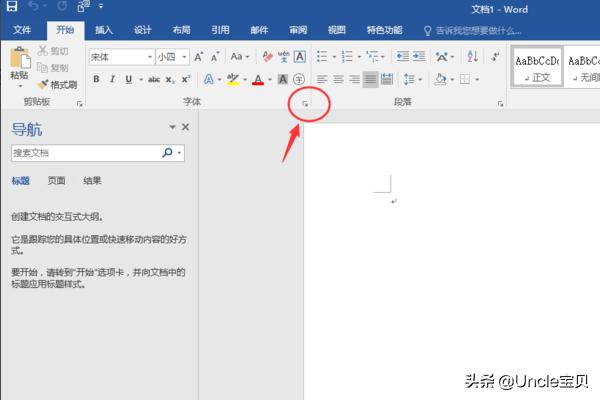This screenshot has width=600, height=400.
Task: Show Results tab in navigation pane
Action: [x=92, y=181]
